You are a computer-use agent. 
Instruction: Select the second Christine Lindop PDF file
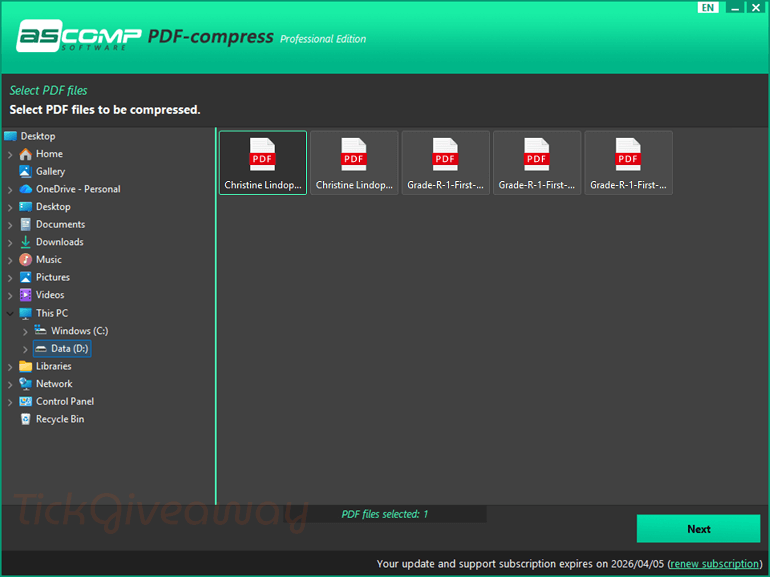pos(354,163)
